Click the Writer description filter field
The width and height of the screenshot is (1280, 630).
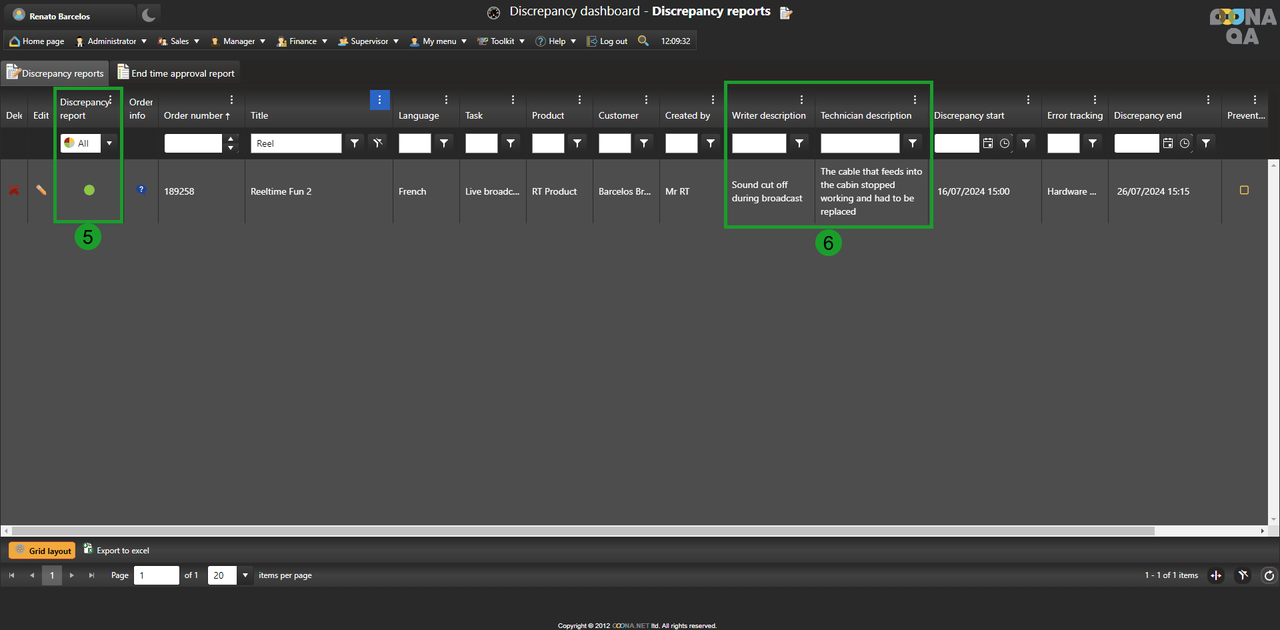pos(759,144)
